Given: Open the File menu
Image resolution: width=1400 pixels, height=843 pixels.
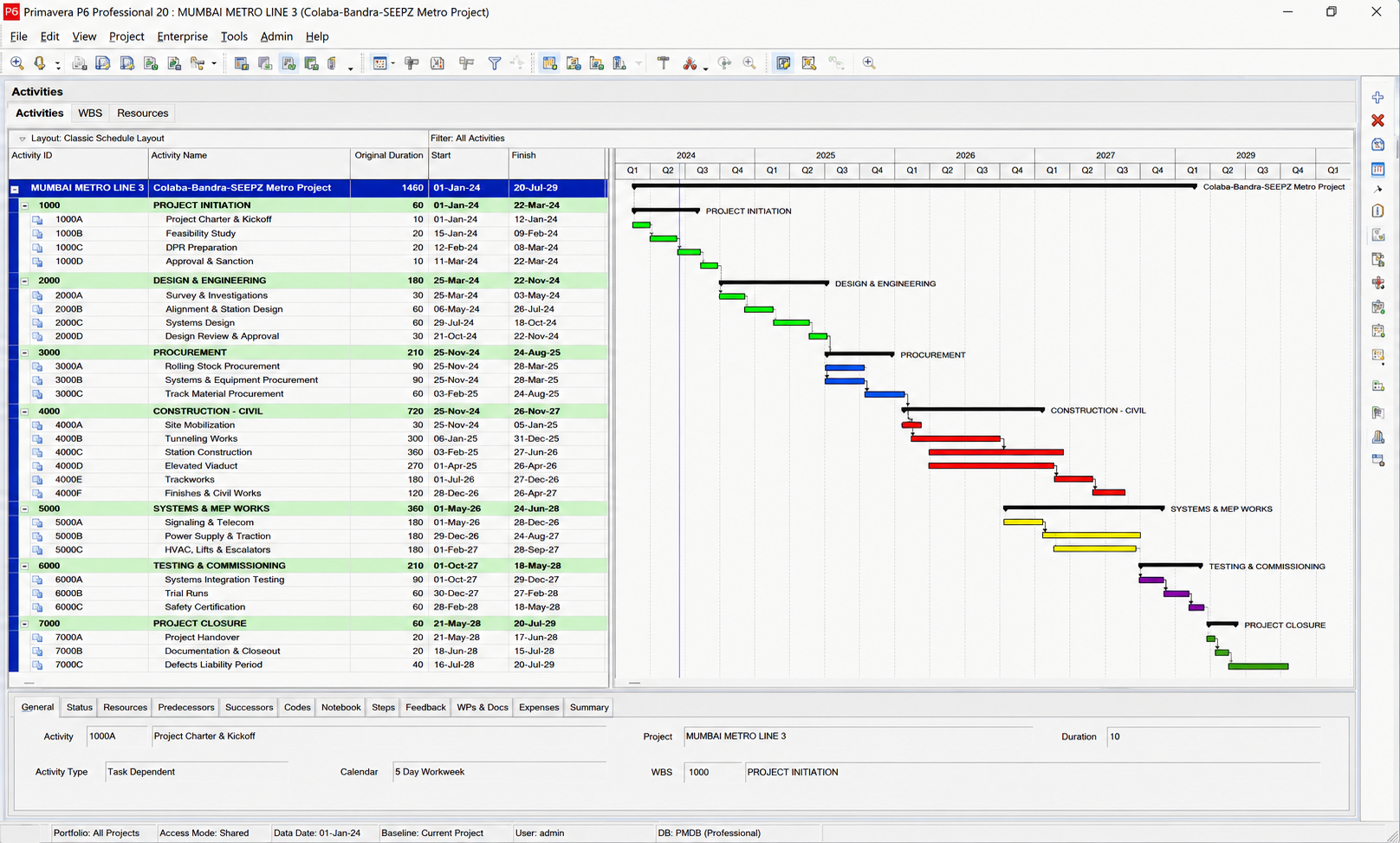Looking at the screenshot, I should point(19,36).
